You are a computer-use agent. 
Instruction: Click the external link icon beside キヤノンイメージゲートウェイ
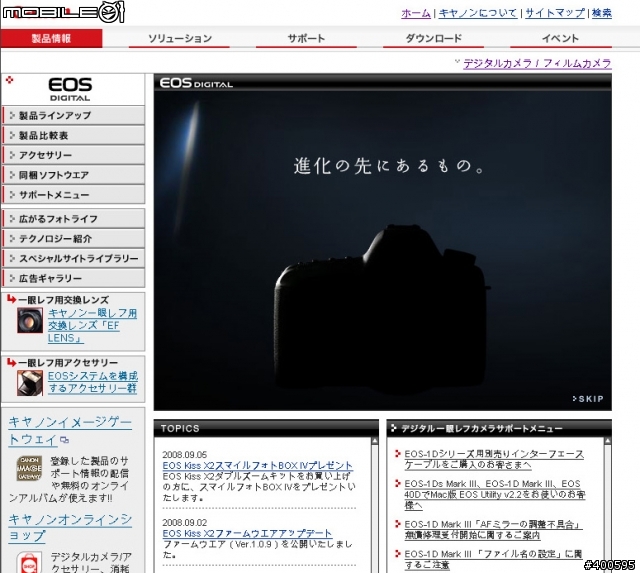pyautogui.click(x=64, y=440)
